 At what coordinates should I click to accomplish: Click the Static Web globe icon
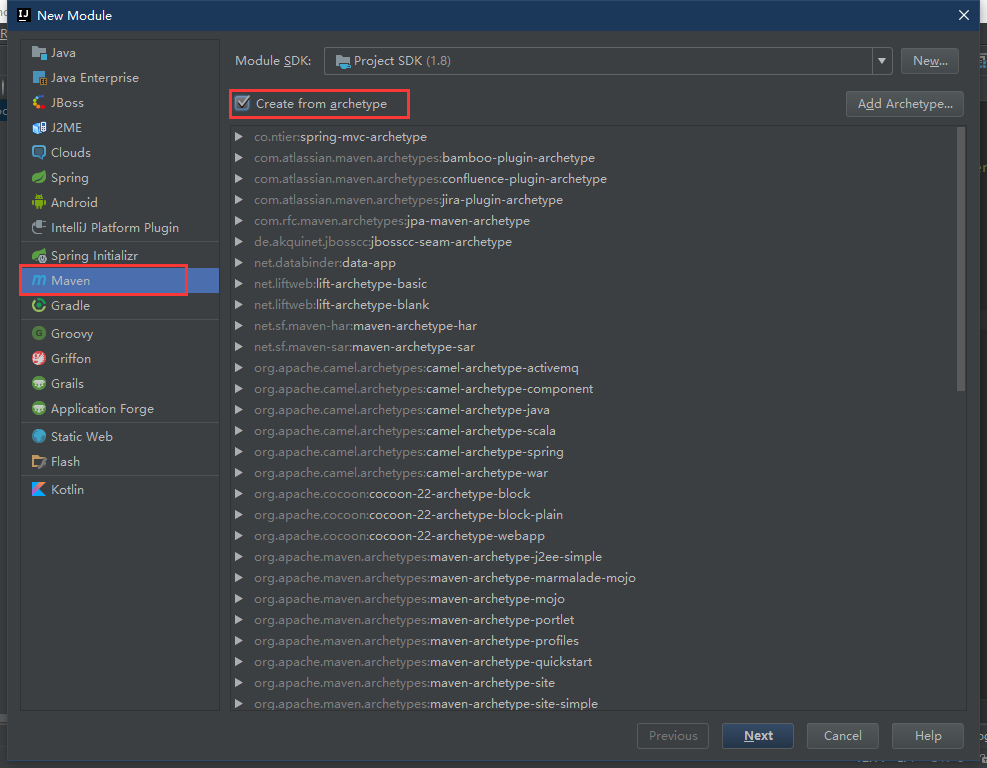[39, 436]
